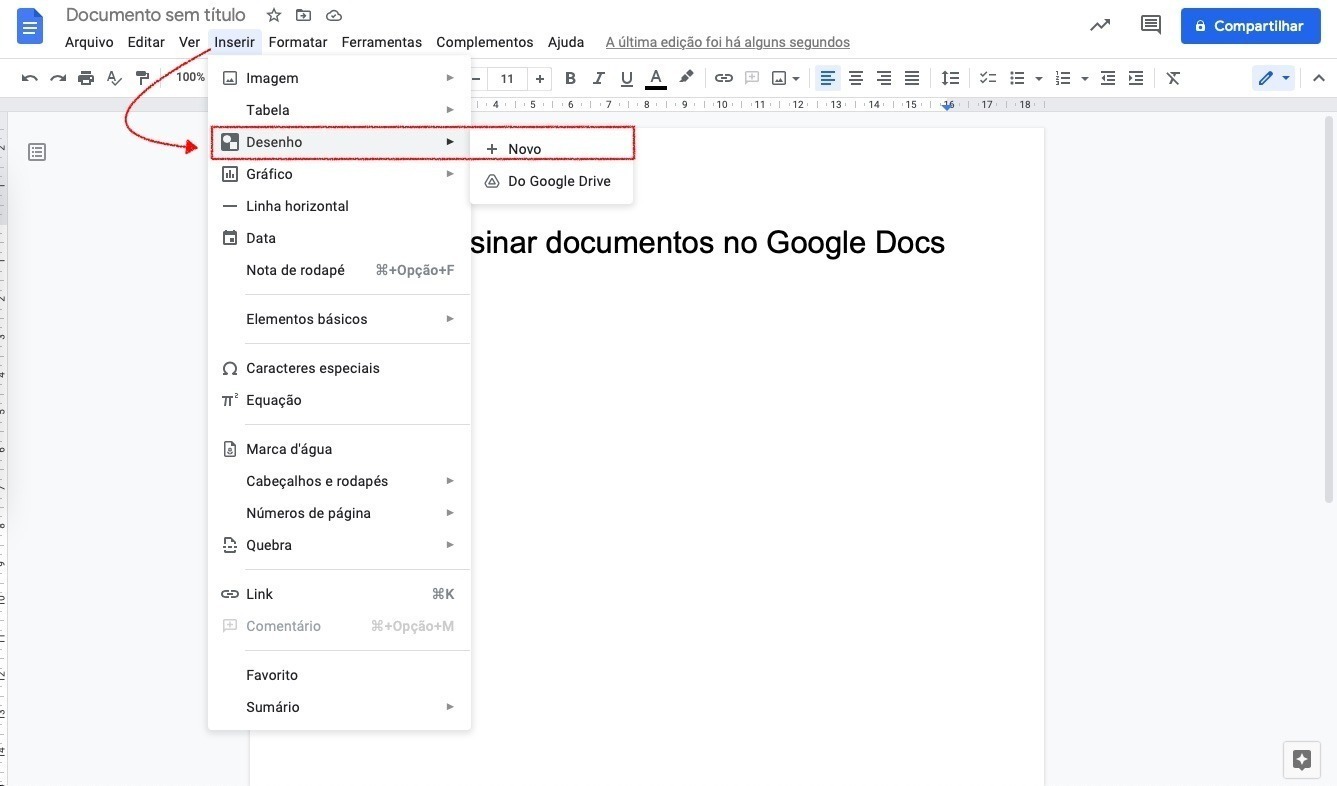Star the document
The height and width of the screenshot is (786, 1337).
(x=274, y=15)
